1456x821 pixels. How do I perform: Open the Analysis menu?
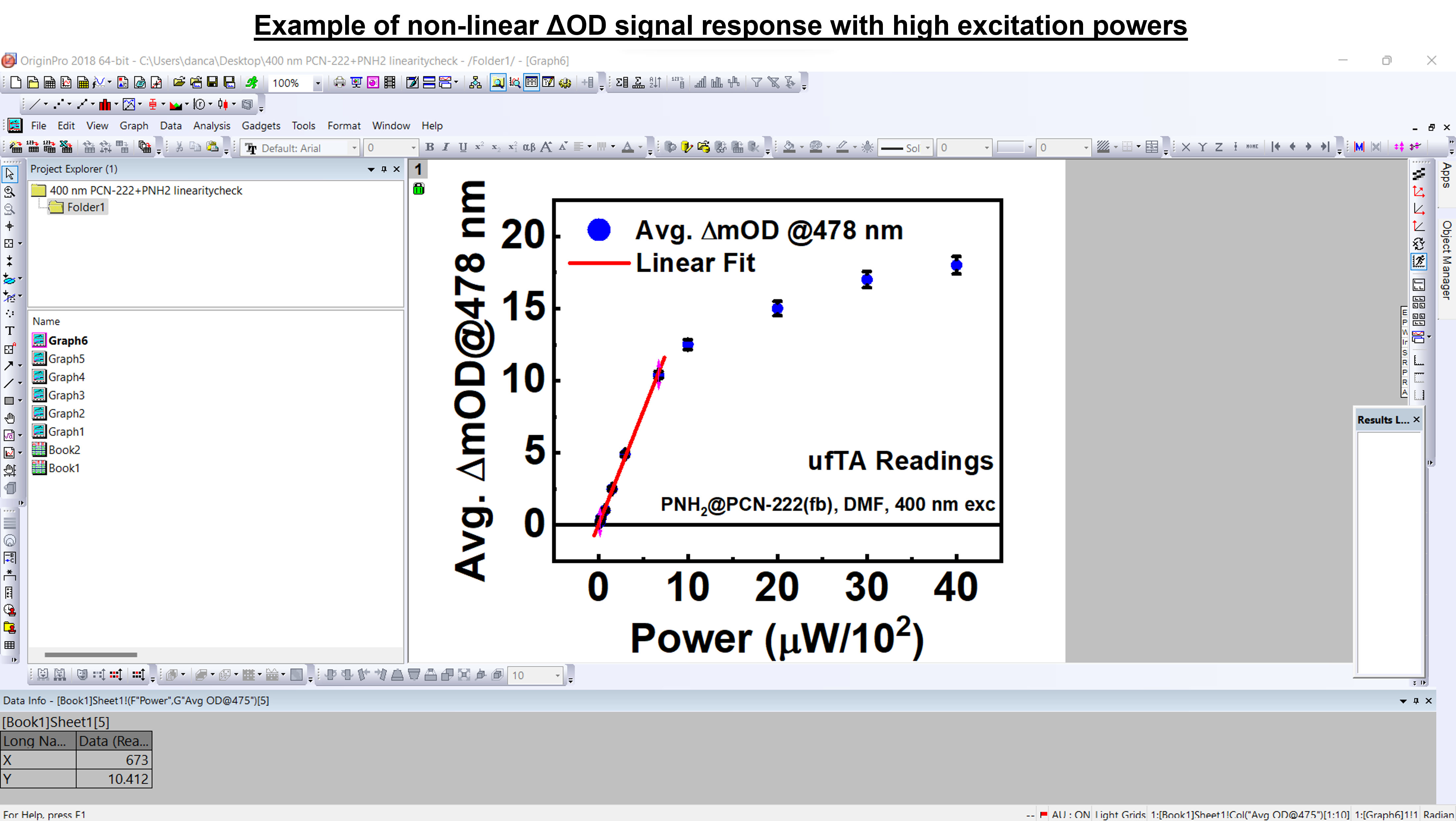click(211, 125)
